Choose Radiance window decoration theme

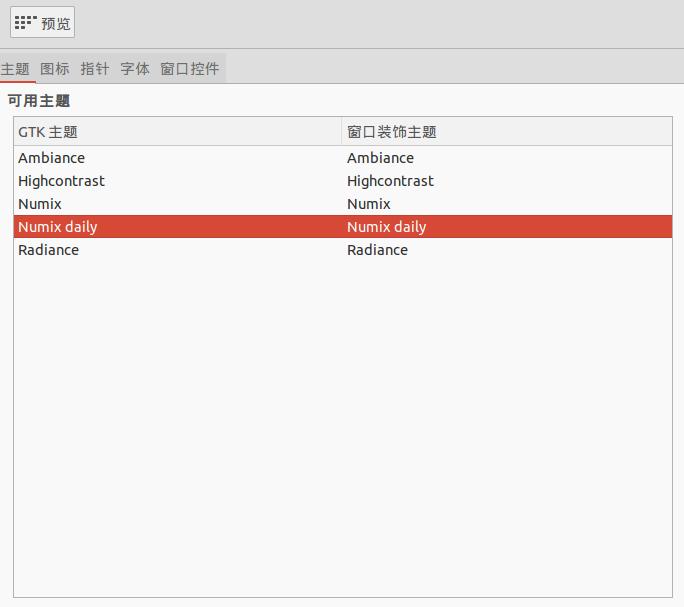(377, 250)
